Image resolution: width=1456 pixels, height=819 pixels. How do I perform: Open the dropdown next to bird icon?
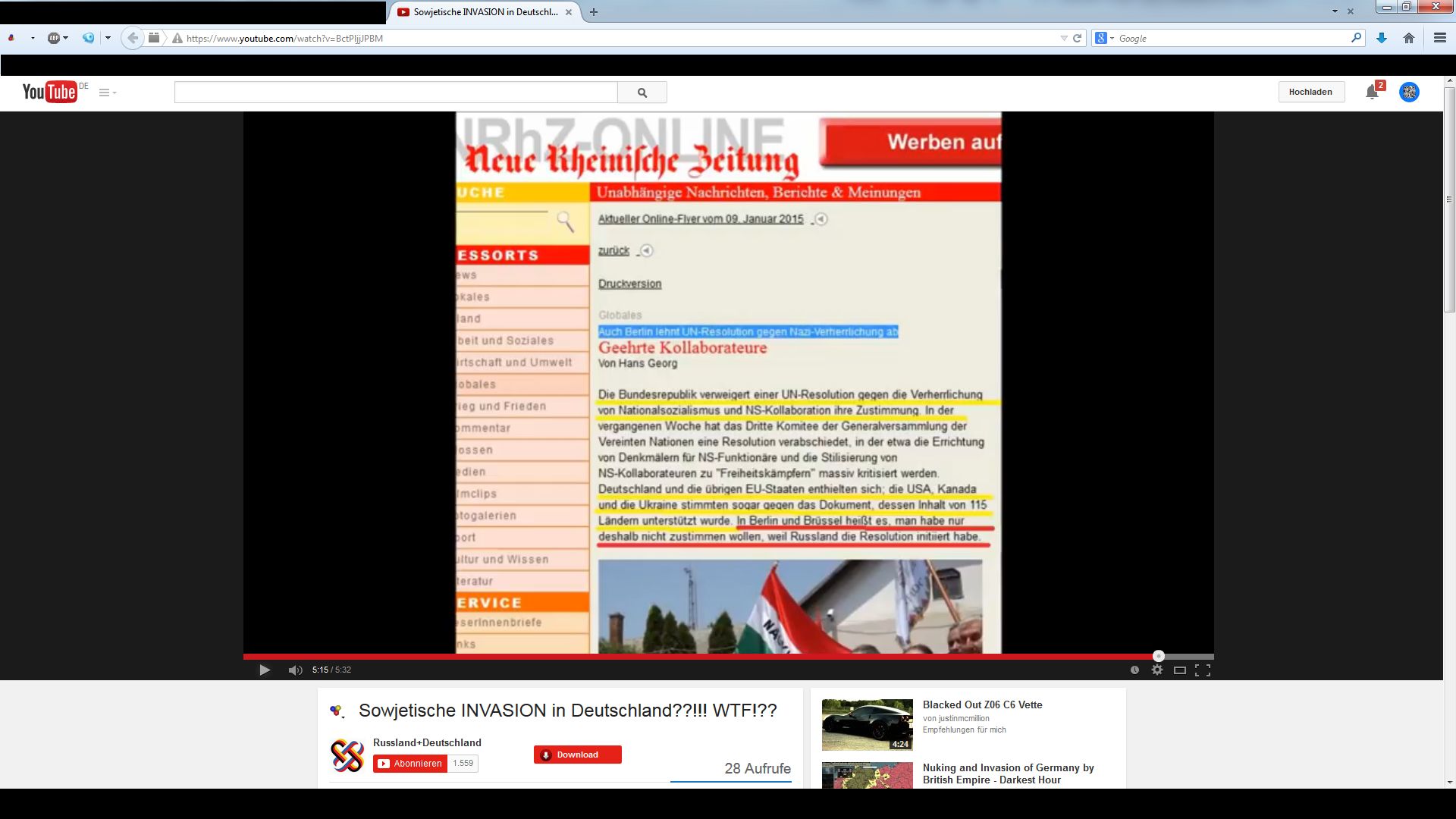pyautogui.click(x=108, y=38)
